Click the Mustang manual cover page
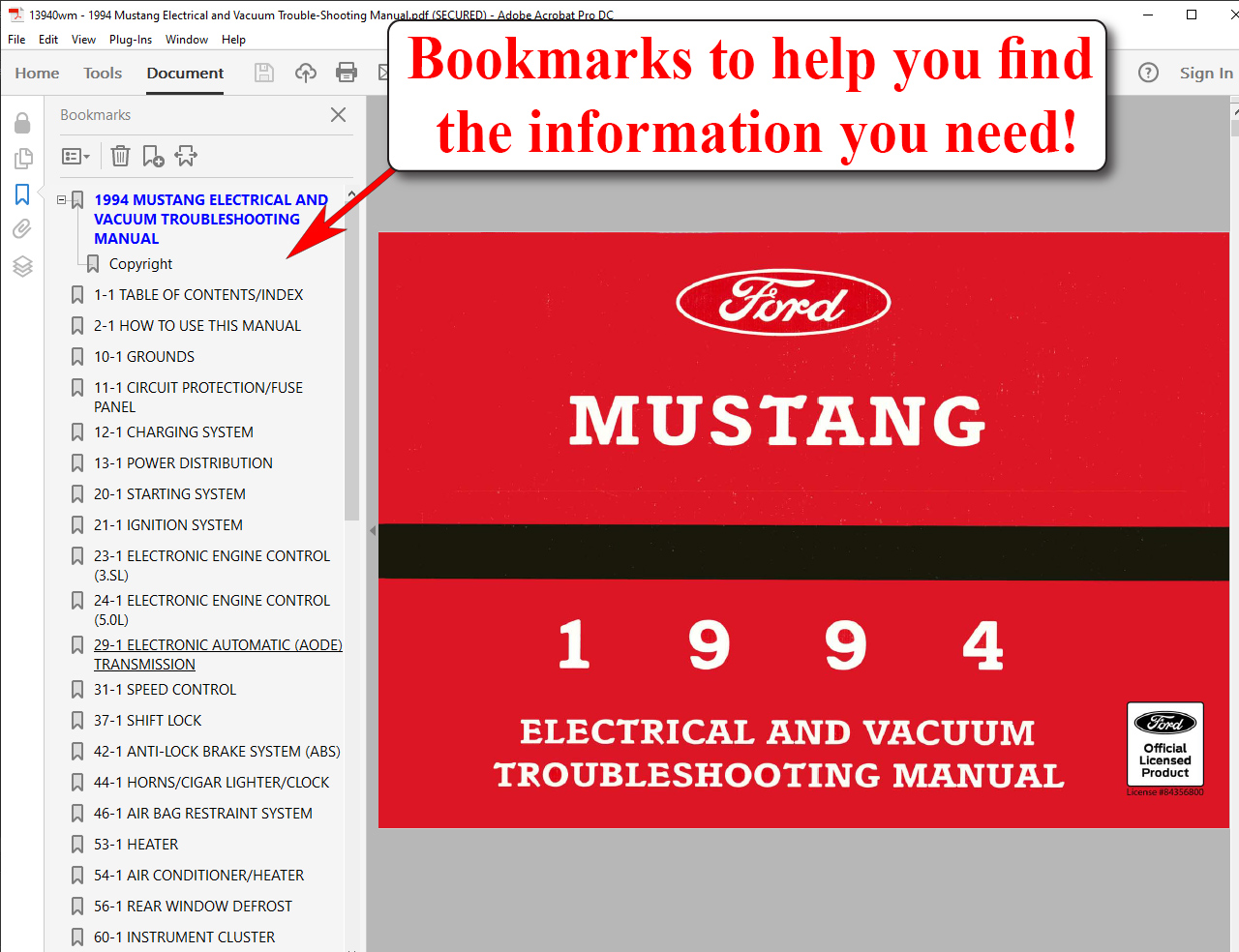The image size is (1239, 952). pos(803,530)
